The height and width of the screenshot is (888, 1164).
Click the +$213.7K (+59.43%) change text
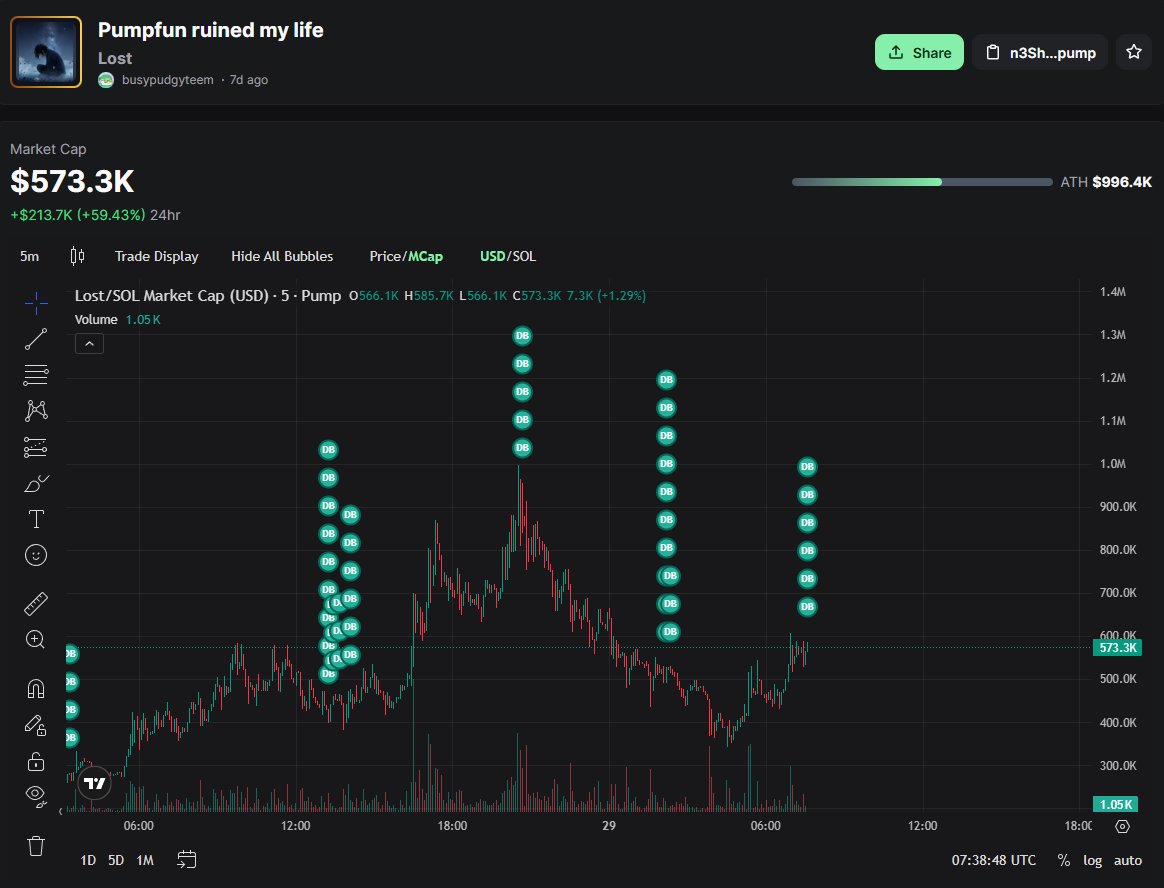pos(78,215)
